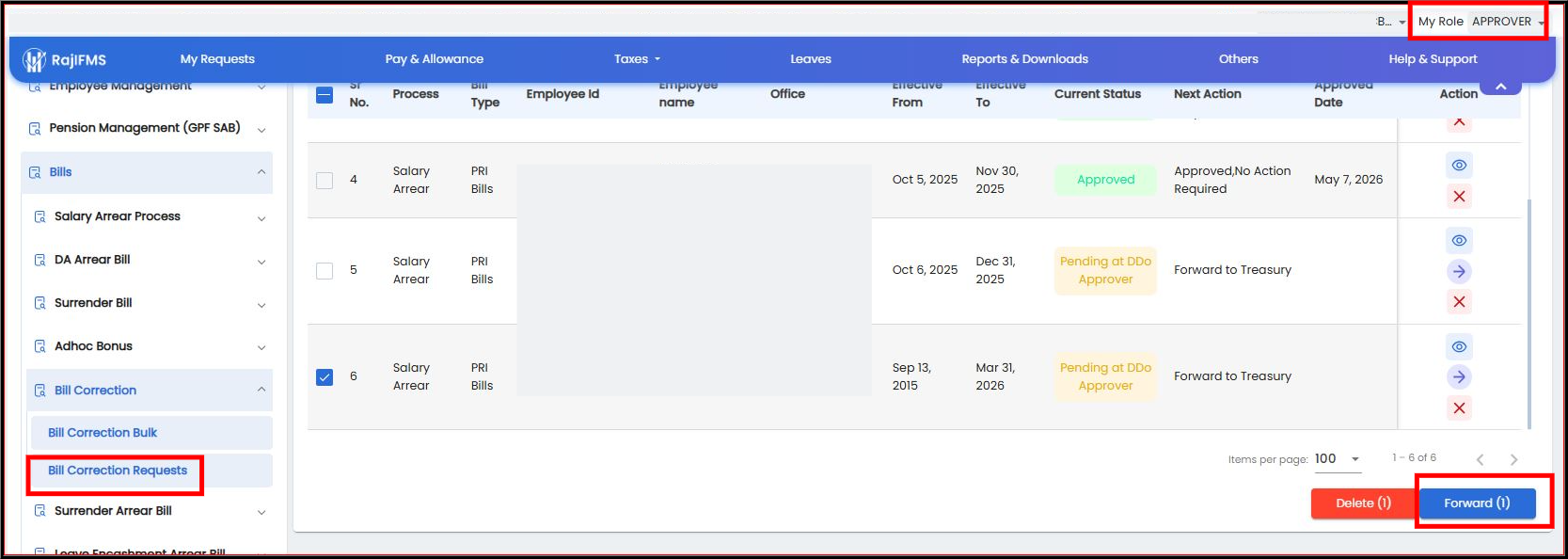Open the Reports & Downloads menu
This screenshot has height=559, width=1568.
pyautogui.click(x=1024, y=59)
